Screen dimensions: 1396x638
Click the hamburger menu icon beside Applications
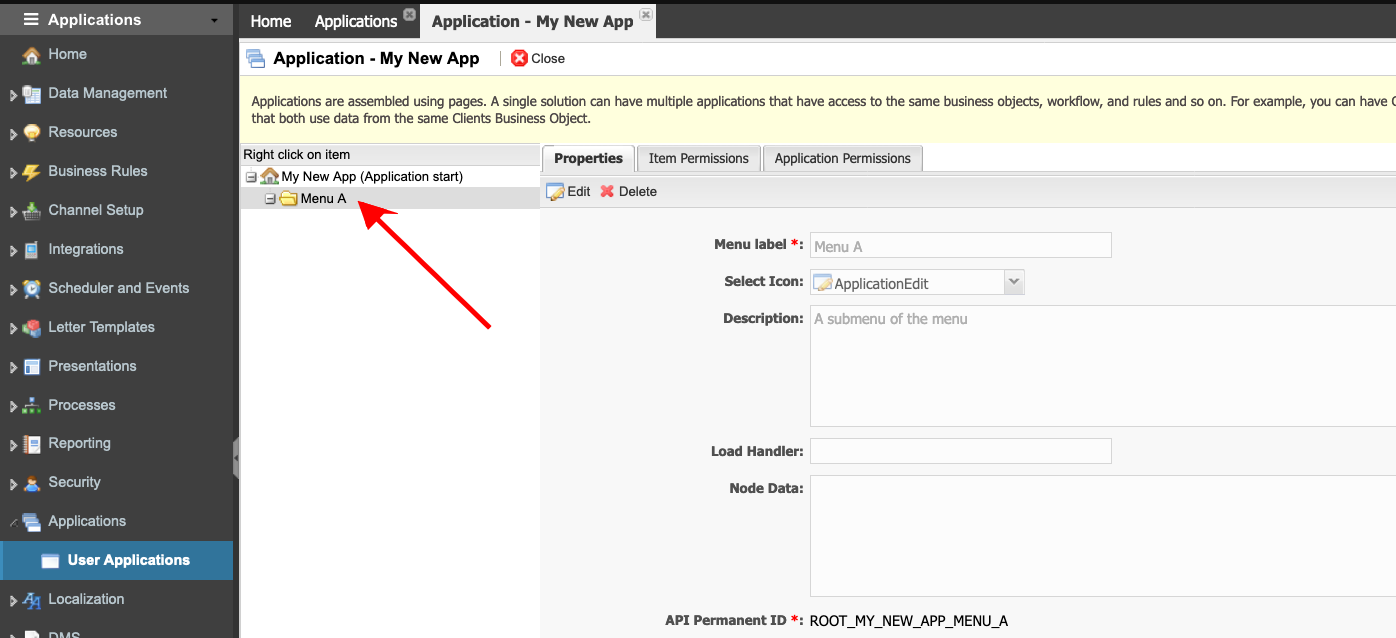pos(31,20)
